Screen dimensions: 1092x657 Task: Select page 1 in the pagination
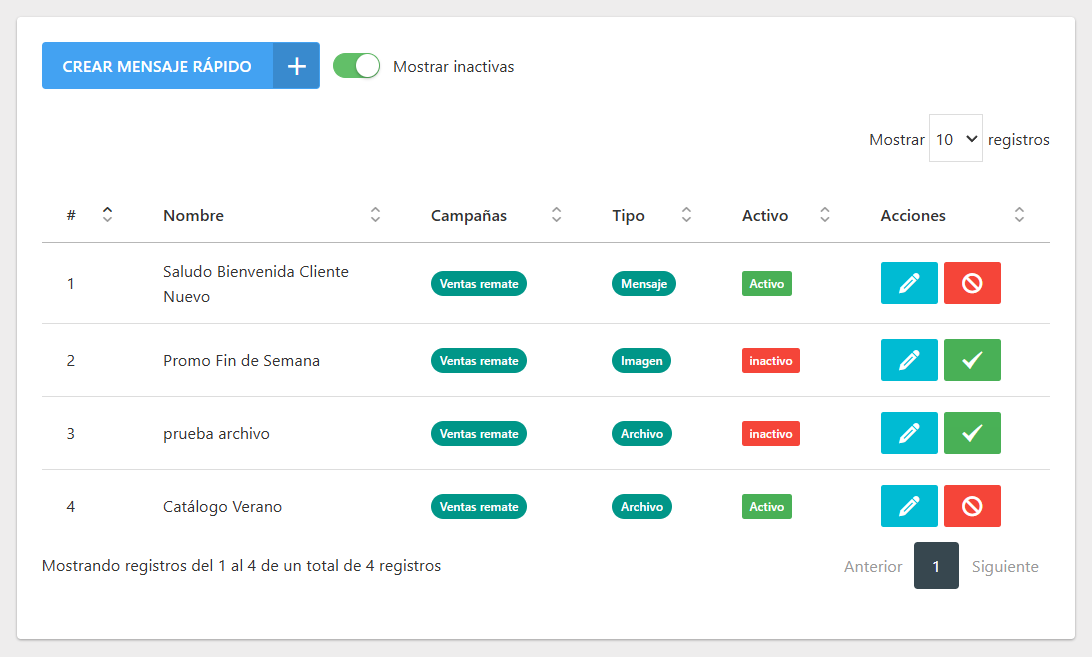[x=936, y=566]
